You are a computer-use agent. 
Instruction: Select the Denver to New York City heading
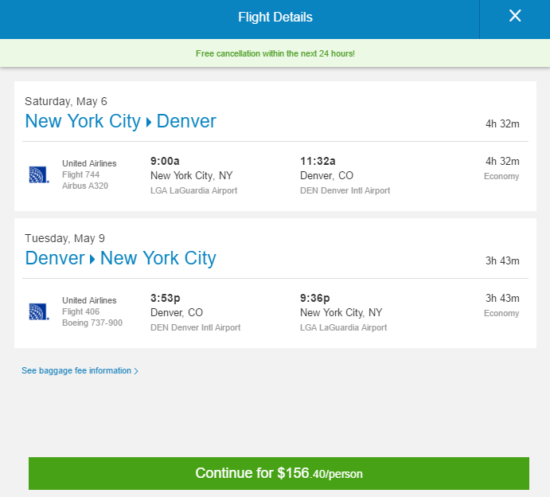tap(121, 258)
